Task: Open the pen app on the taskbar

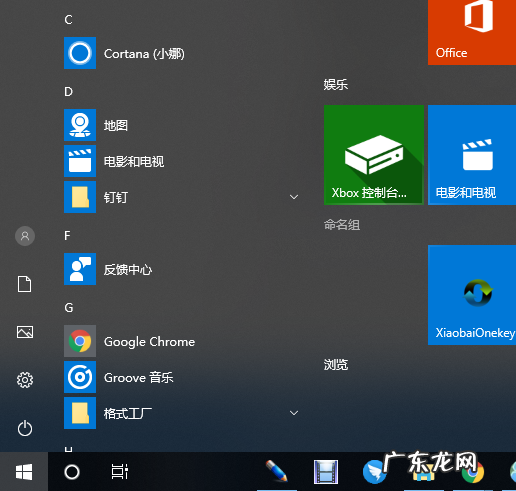Action: 277,471
